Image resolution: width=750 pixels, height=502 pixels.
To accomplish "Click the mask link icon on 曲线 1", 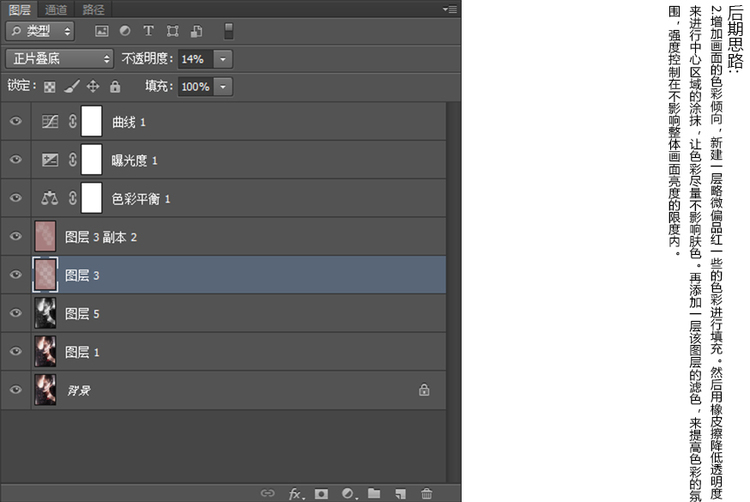I will point(72,121).
